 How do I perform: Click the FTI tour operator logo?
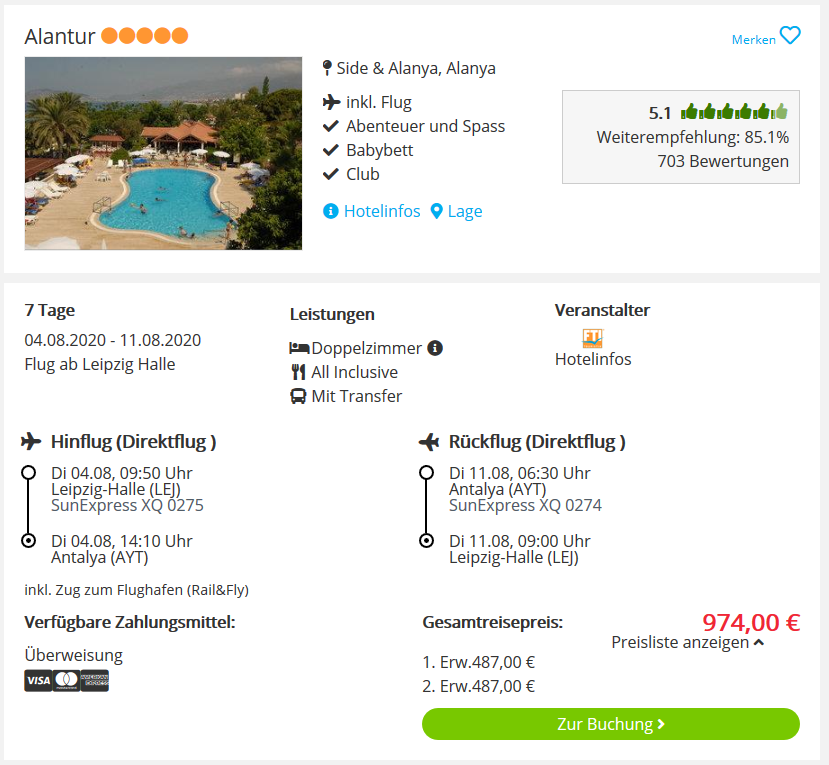593,338
